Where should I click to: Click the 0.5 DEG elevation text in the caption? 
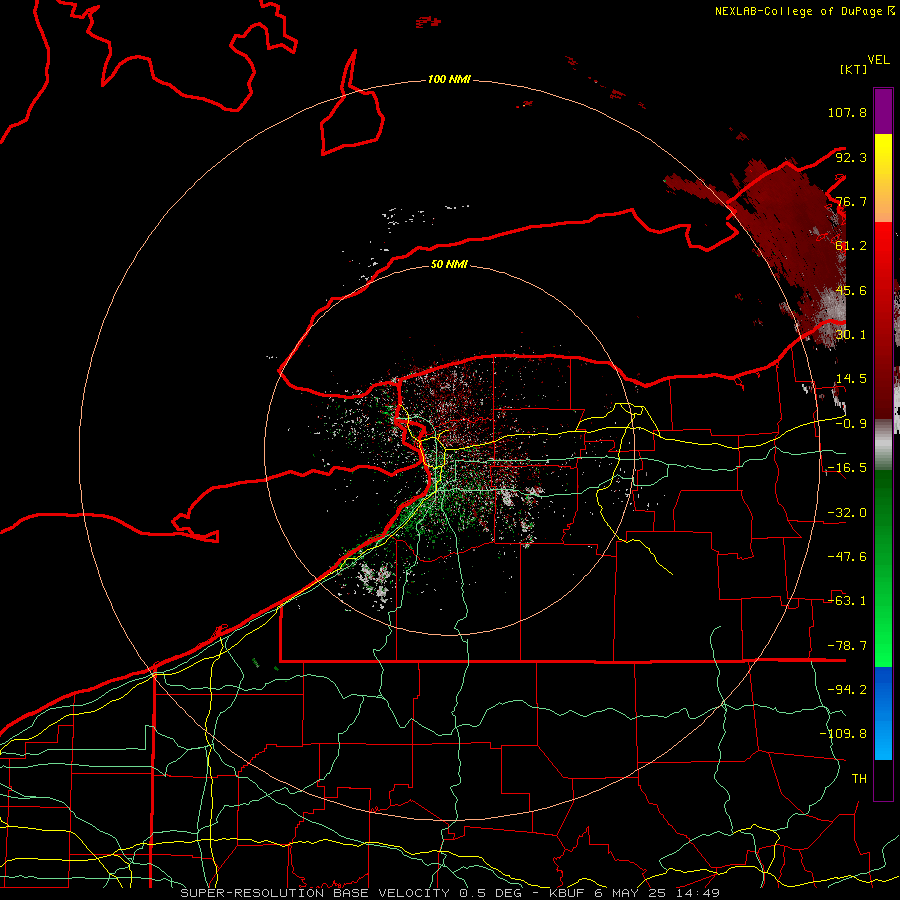coord(491,893)
